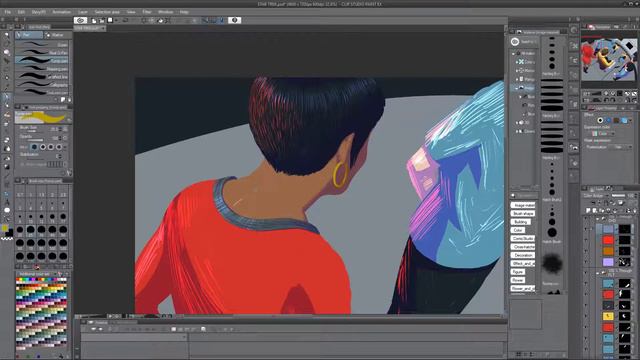The image size is (640, 360).
Task: Toggle visibility of the orange layer
Action: pos(586,251)
